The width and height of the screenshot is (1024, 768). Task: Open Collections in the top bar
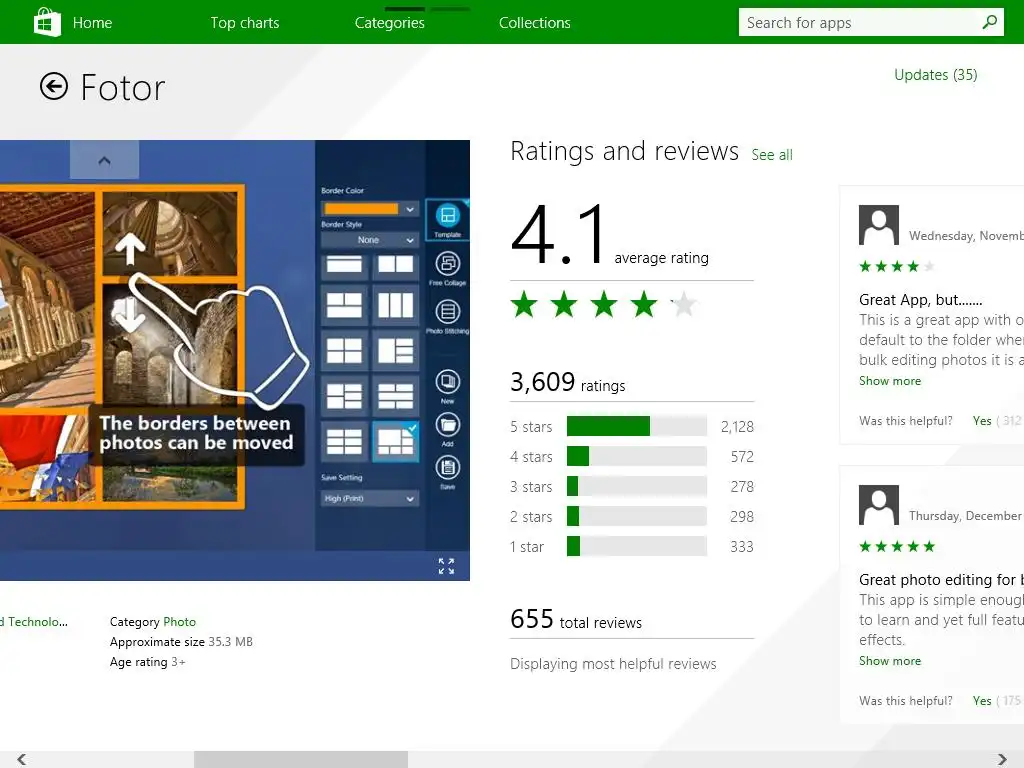coord(534,23)
